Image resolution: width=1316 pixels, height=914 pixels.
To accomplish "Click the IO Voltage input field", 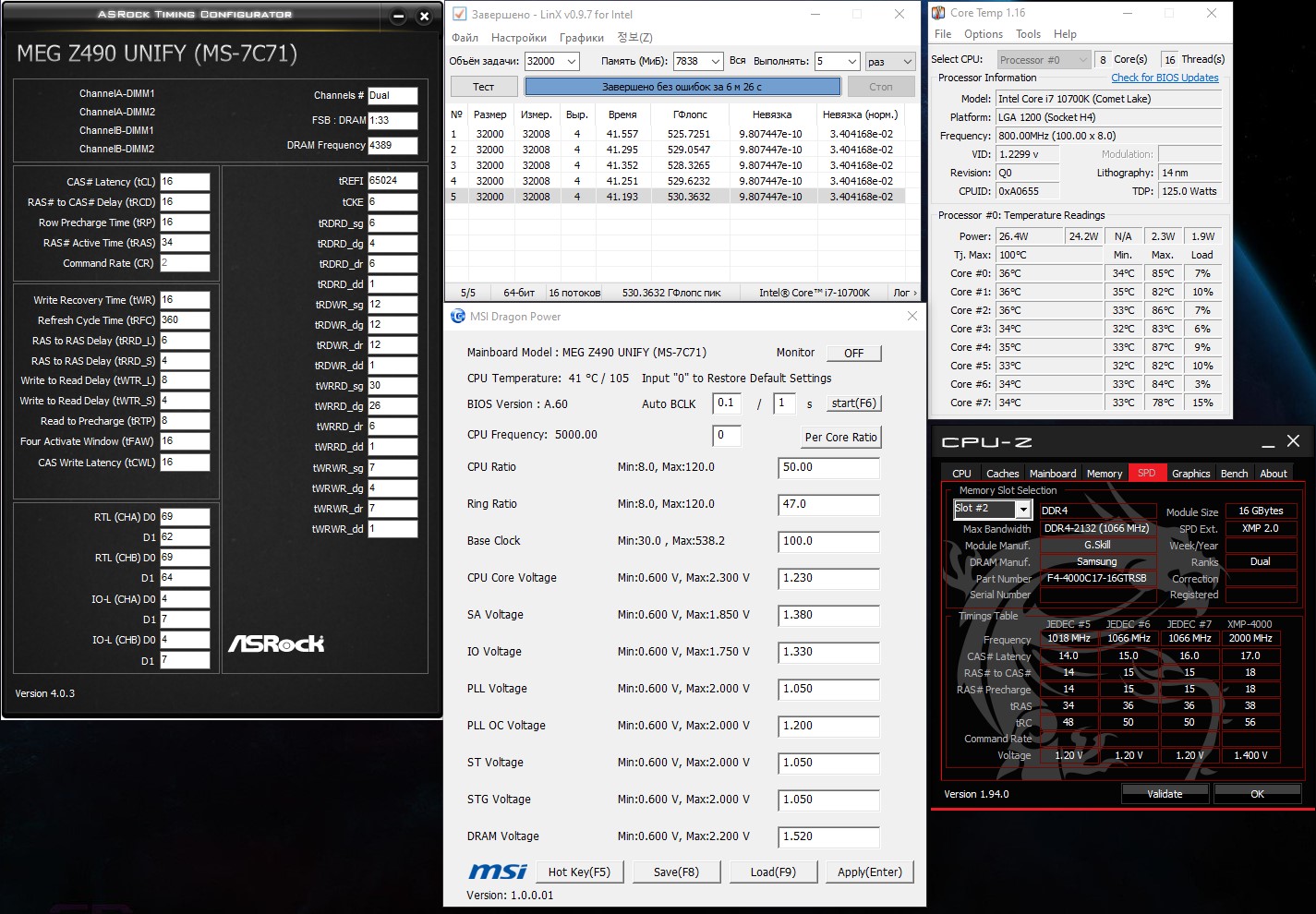I will 828,653.
